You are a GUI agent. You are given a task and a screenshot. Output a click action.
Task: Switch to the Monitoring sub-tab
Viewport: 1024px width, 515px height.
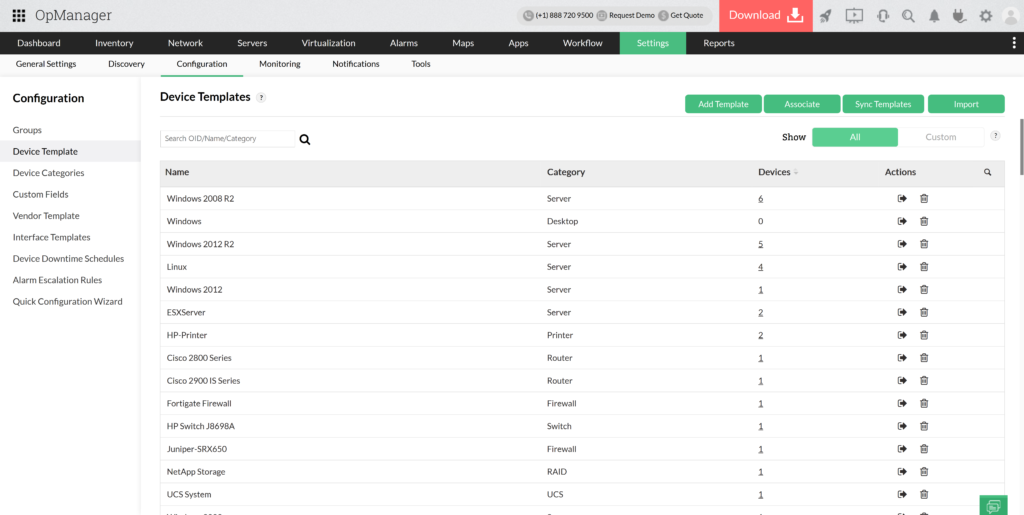tap(279, 64)
